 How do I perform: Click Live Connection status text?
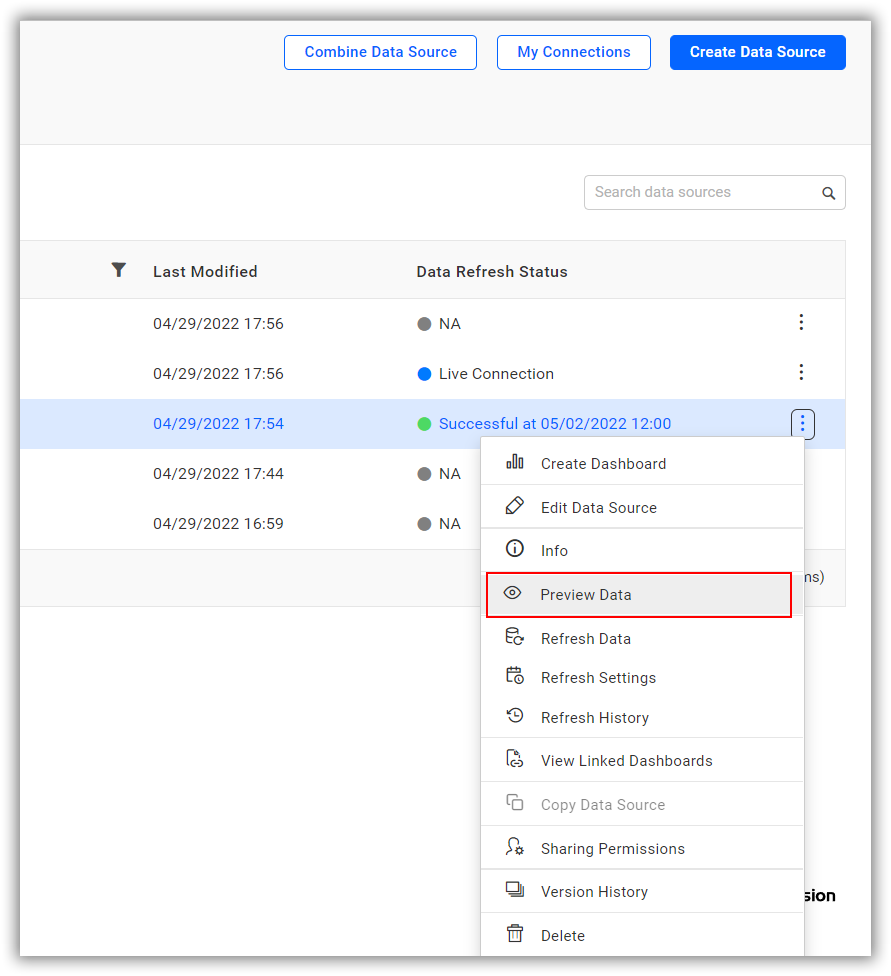coord(496,373)
